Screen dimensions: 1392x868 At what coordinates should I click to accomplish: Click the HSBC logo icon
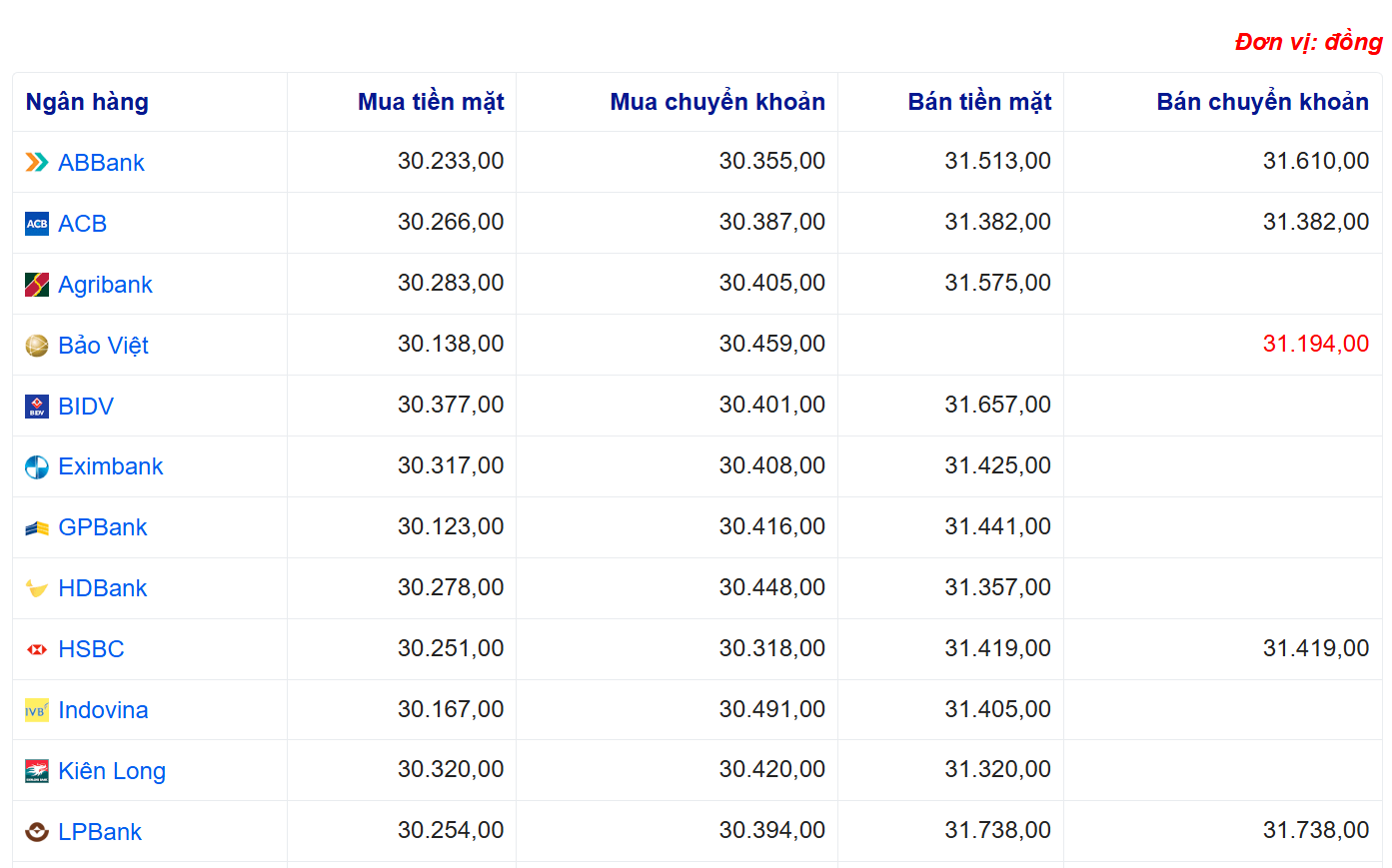(37, 650)
